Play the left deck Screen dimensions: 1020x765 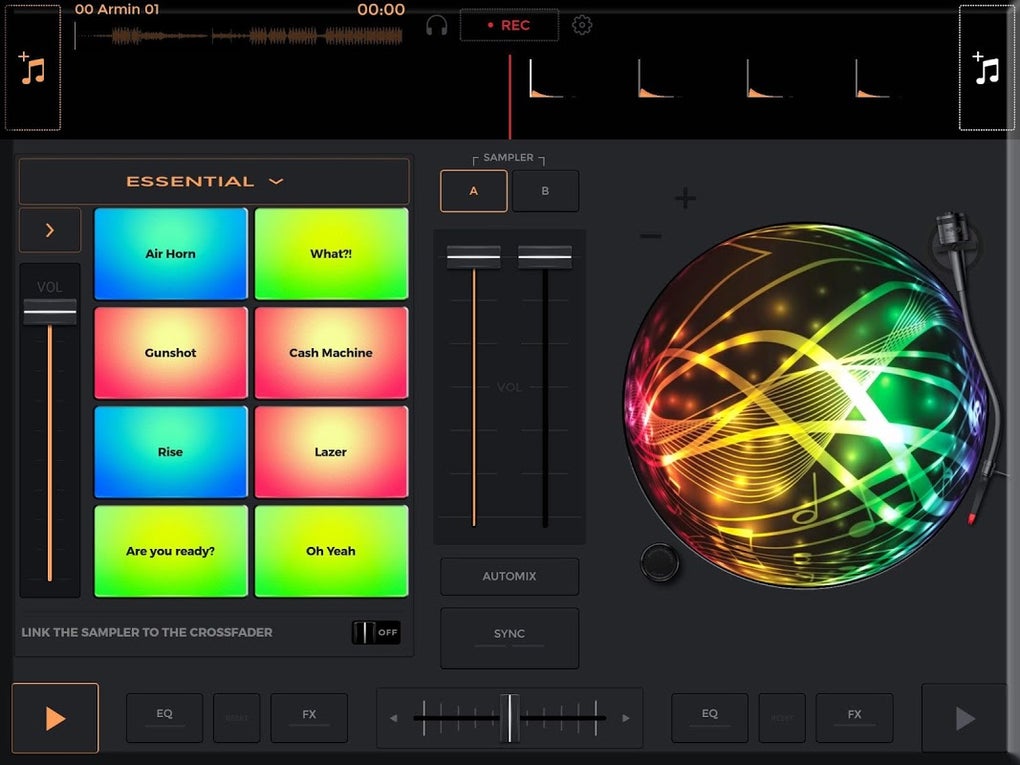coord(55,718)
